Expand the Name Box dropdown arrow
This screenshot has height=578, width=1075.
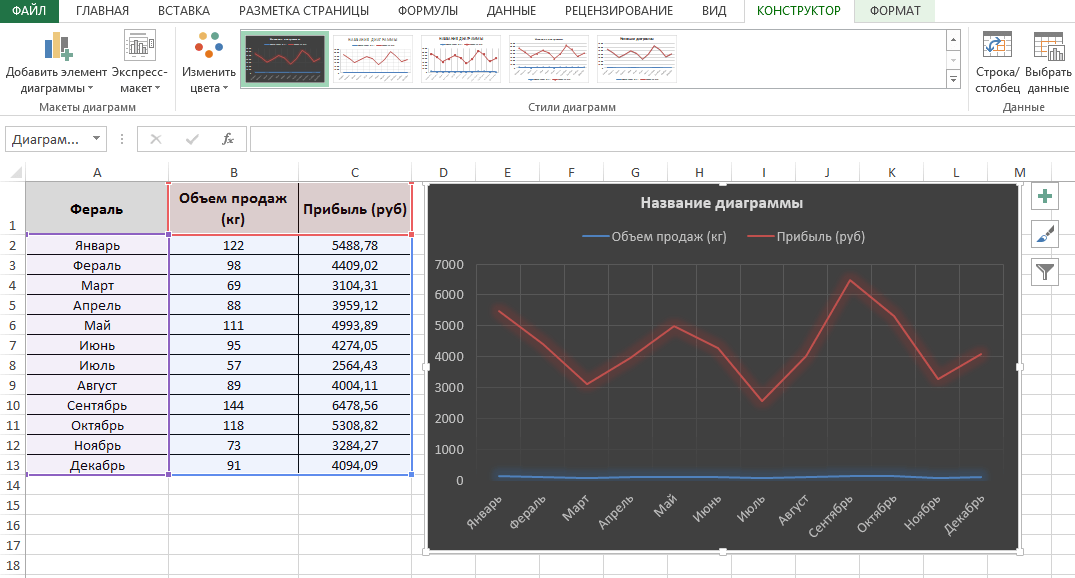point(97,139)
